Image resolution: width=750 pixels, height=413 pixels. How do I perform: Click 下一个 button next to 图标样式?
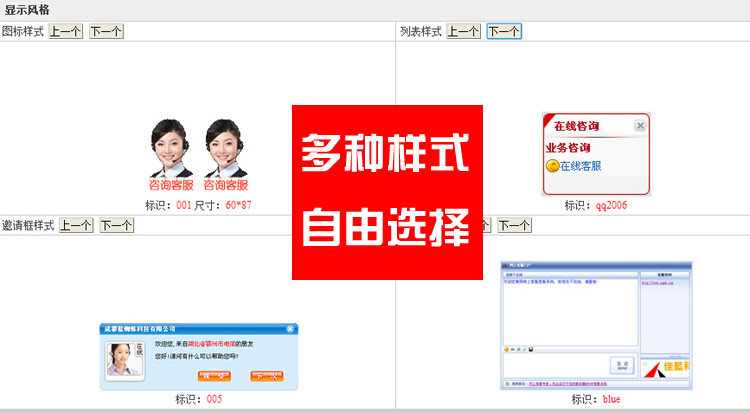coord(106,32)
